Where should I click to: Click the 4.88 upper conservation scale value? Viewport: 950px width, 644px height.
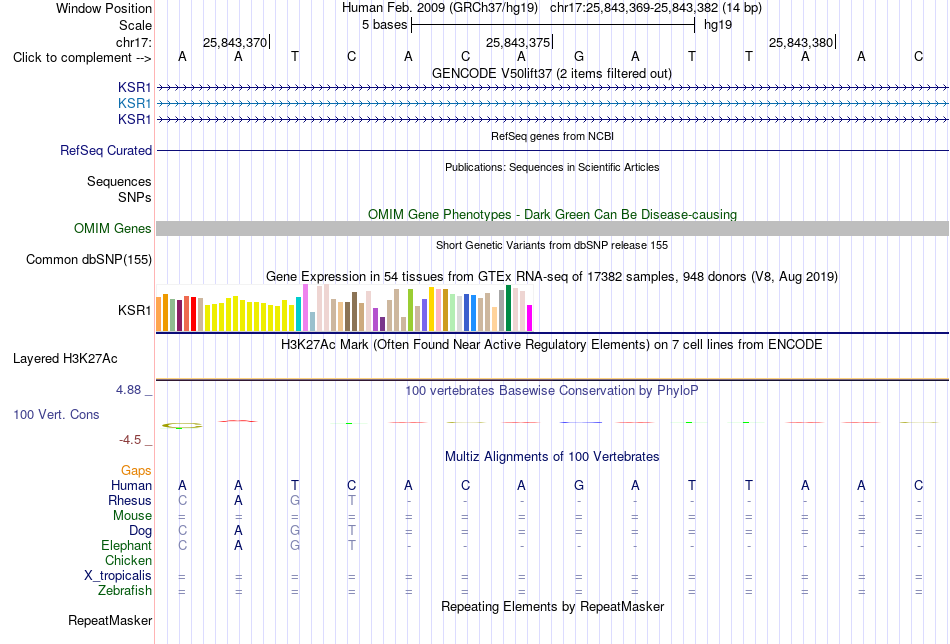pos(128,390)
